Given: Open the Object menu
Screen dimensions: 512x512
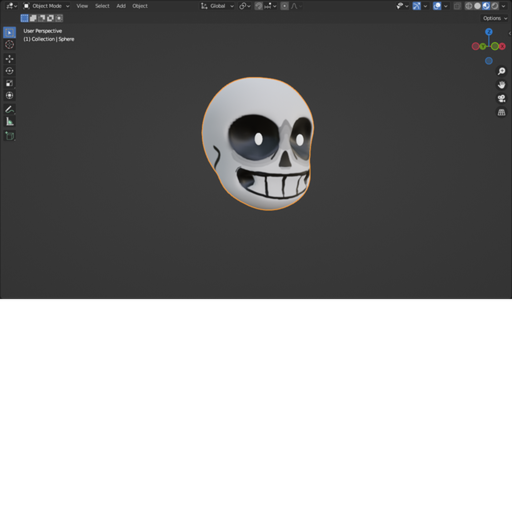Looking at the screenshot, I should point(140,6).
